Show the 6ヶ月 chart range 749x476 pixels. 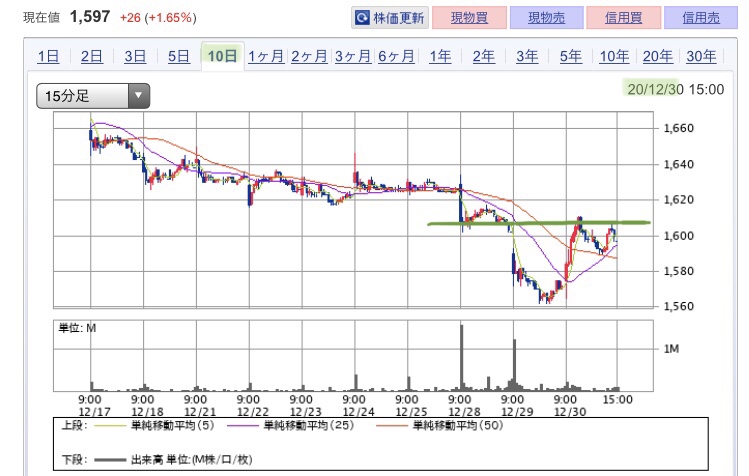(x=396, y=56)
